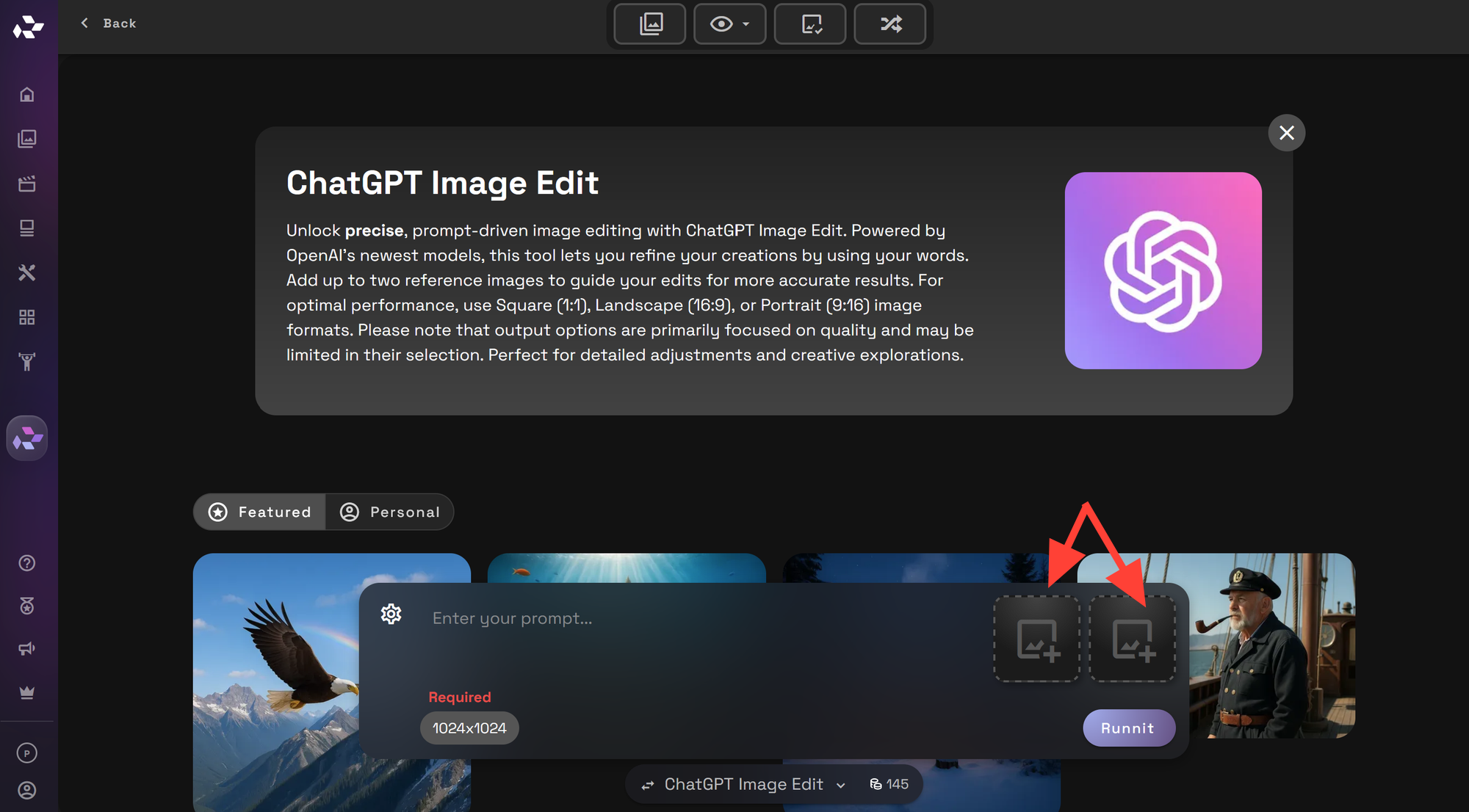Viewport: 1469px width, 812px height.
Task: Switch to the Personal tab
Action: pos(390,512)
